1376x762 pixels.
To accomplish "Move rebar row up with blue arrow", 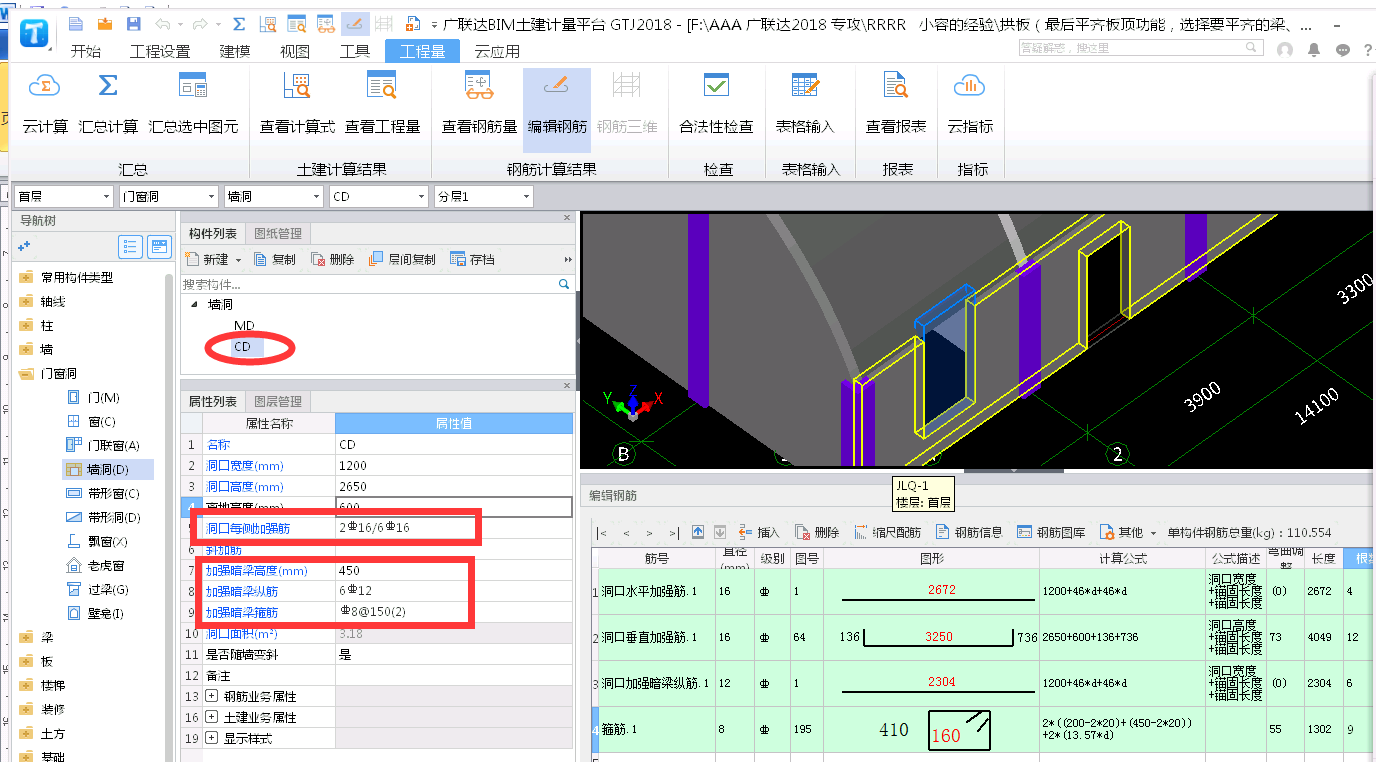I will (x=698, y=532).
